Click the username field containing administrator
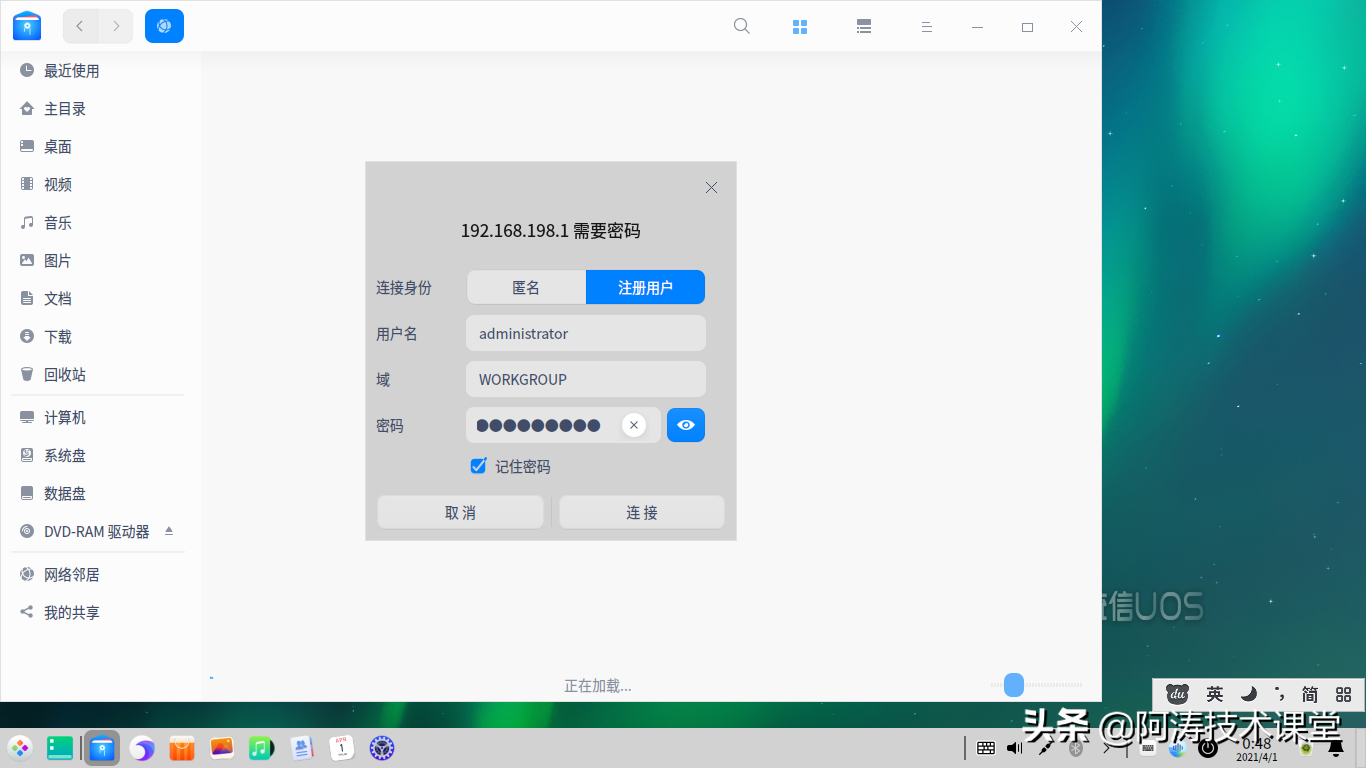 (586, 333)
